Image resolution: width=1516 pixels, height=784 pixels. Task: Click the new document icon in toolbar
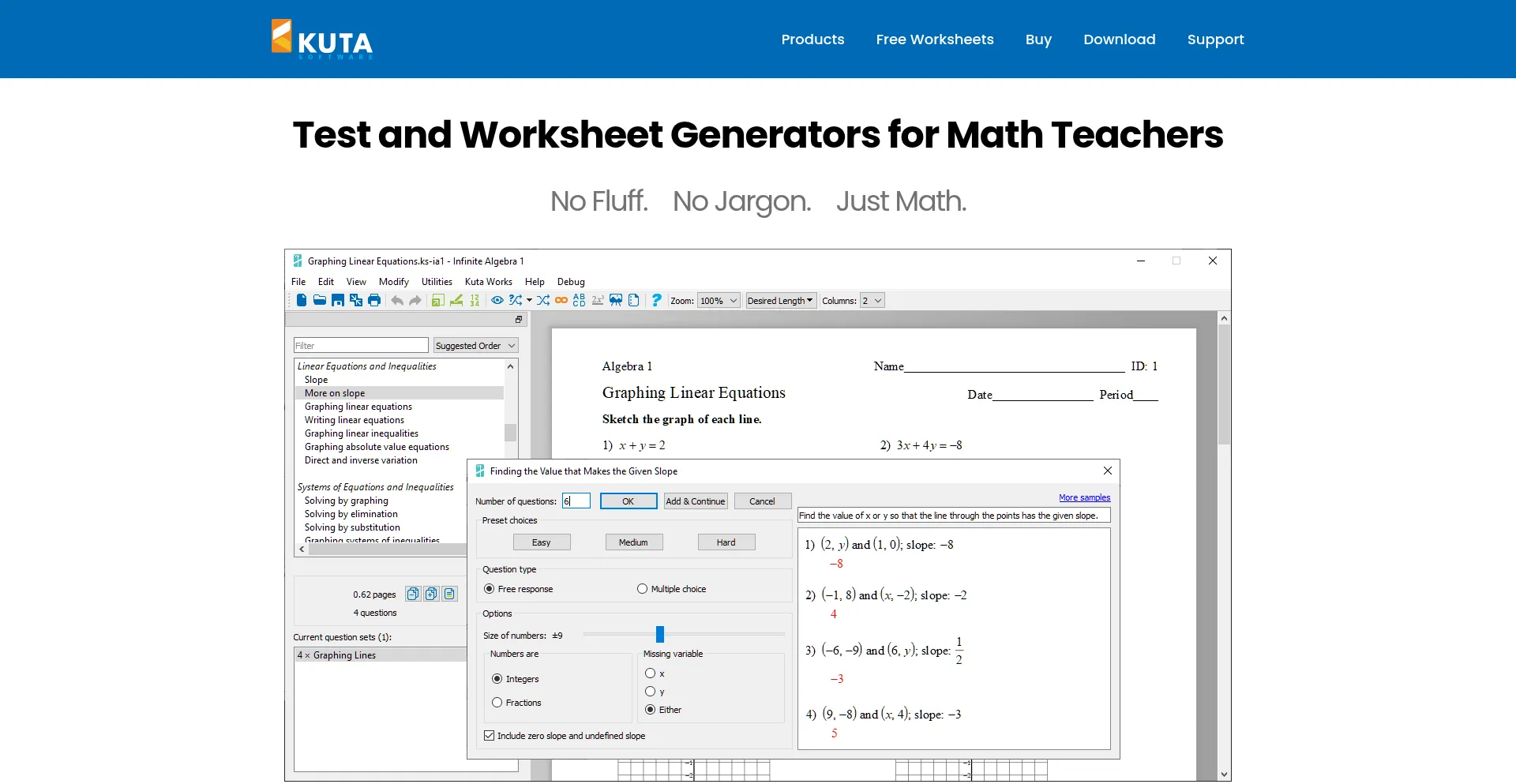pos(302,300)
